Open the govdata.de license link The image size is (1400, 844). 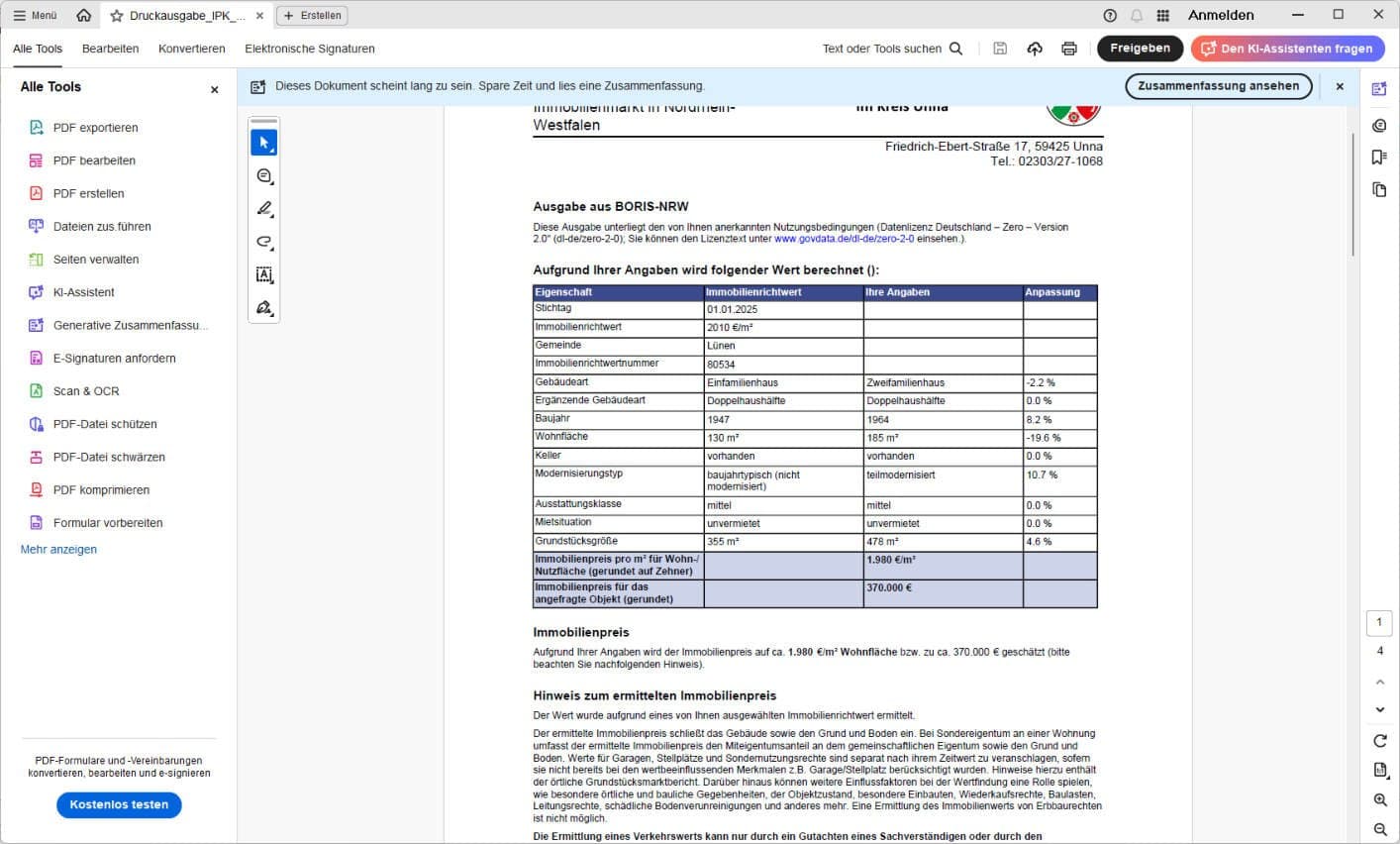pyautogui.click(x=844, y=239)
